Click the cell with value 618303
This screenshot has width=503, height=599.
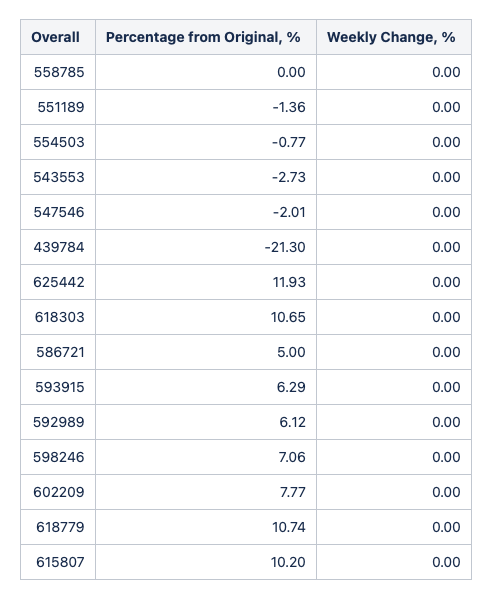(x=58, y=317)
